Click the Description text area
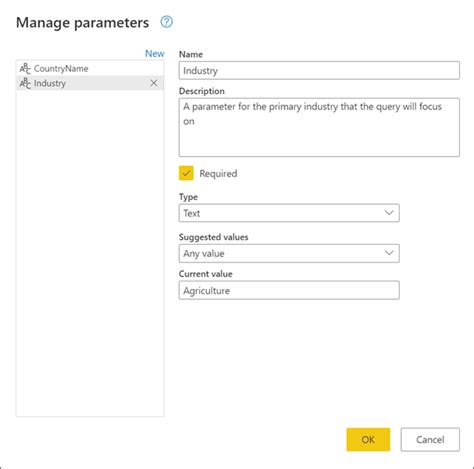Viewport: 474px width, 469px height. click(x=319, y=127)
